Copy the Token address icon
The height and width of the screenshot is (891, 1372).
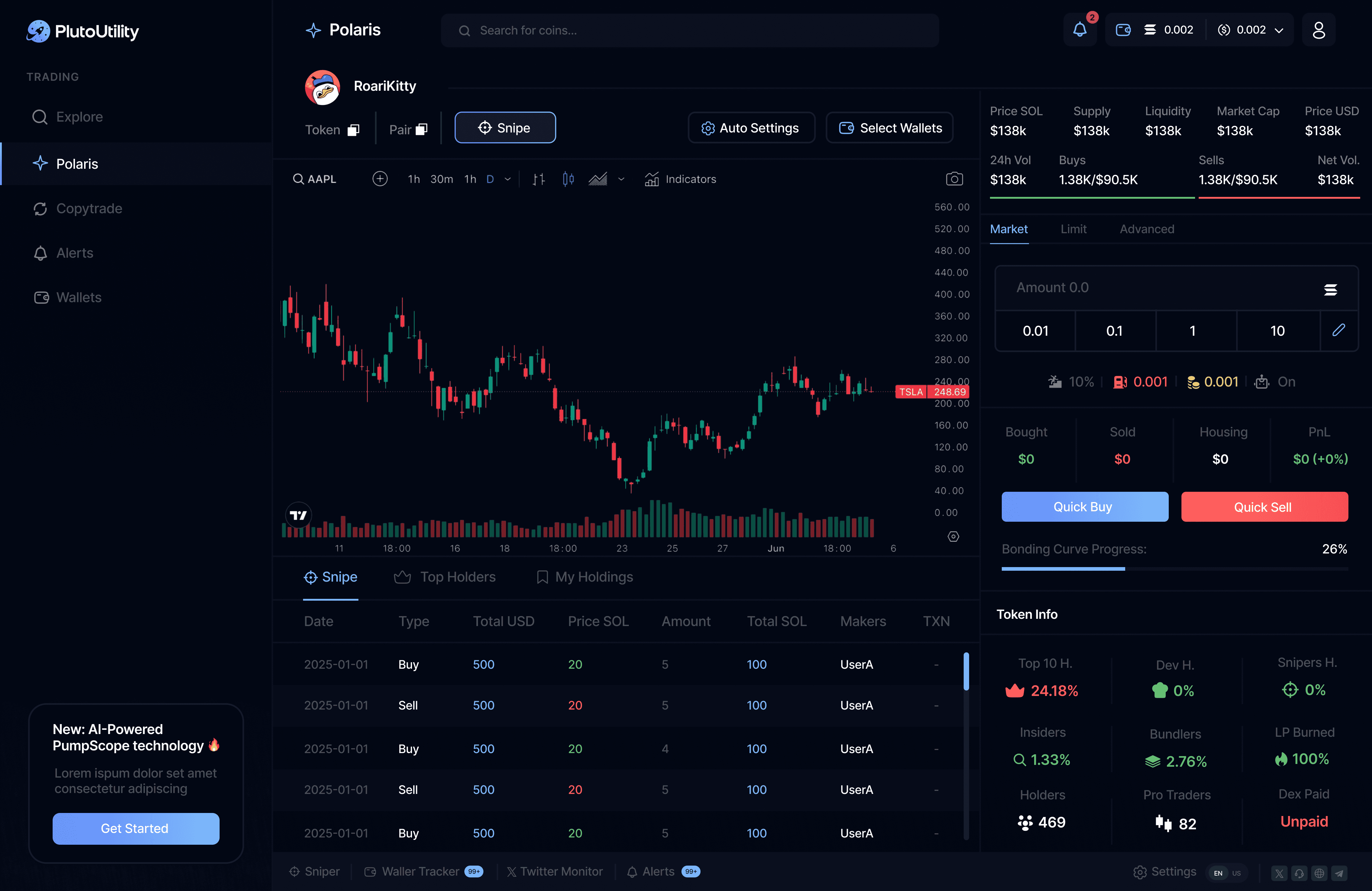[x=353, y=130]
